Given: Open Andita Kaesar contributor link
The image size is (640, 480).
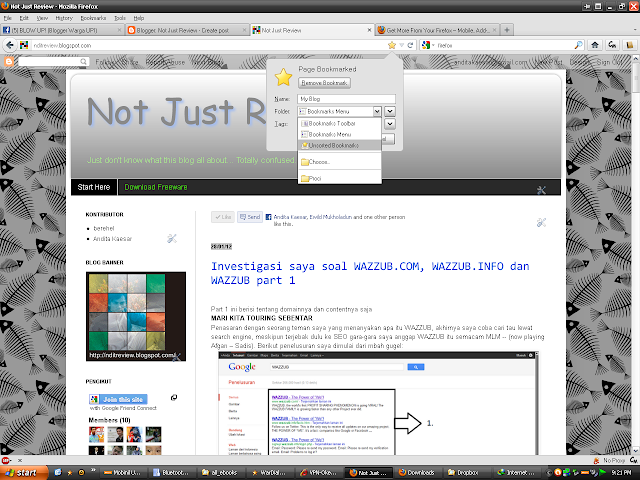Looking at the screenshot, I should tap(112, 238).
